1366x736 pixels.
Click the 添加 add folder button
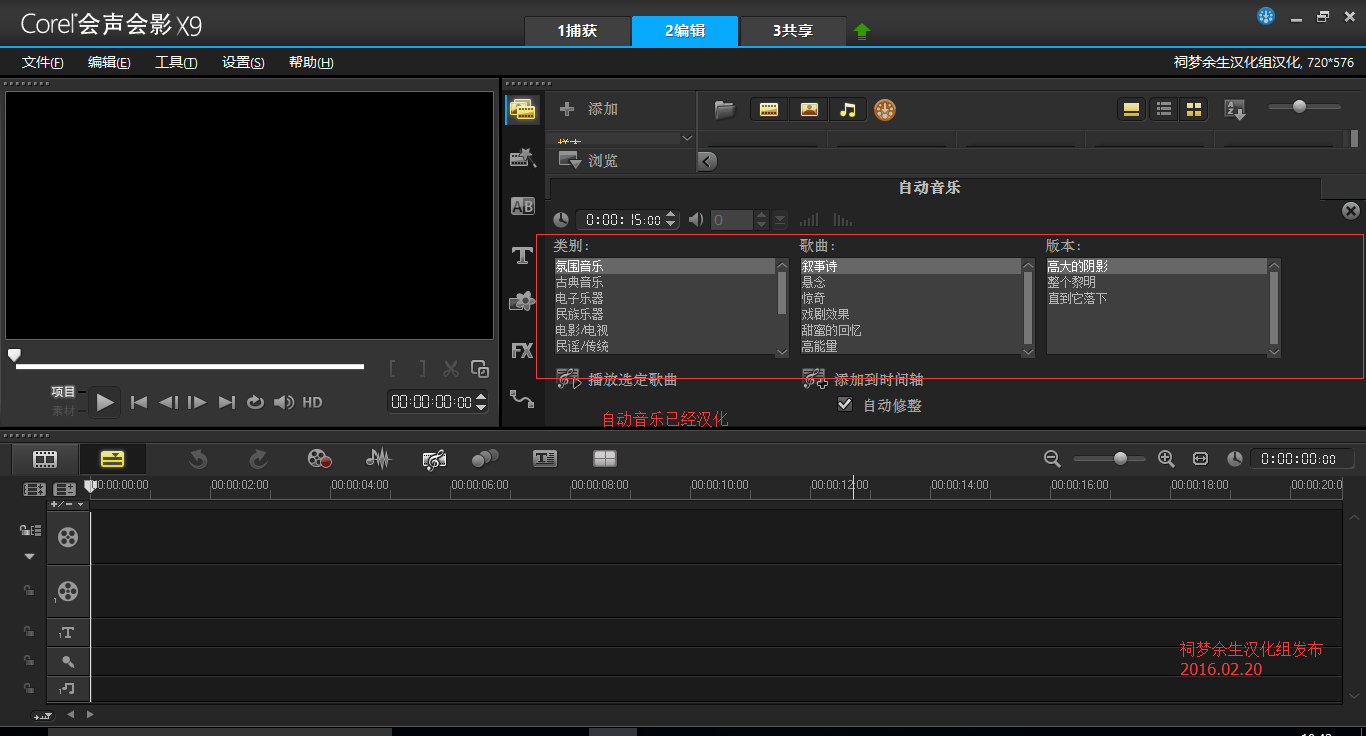(589, 109)
